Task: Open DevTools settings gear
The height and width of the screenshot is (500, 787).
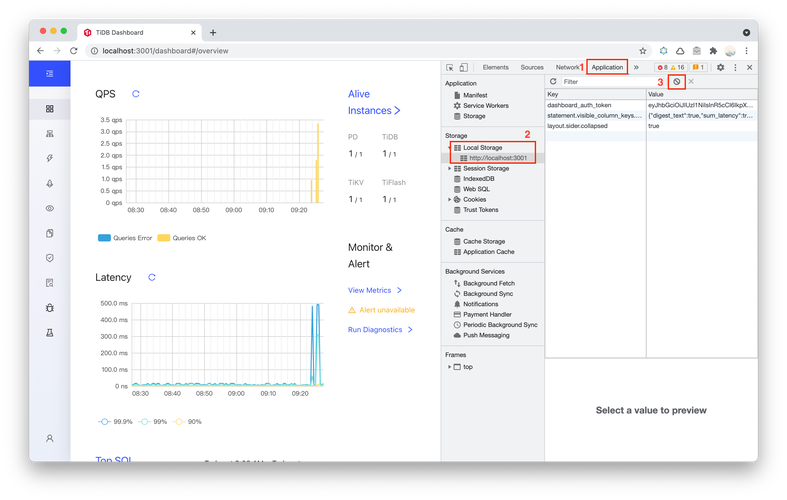Action: point(720,67)
